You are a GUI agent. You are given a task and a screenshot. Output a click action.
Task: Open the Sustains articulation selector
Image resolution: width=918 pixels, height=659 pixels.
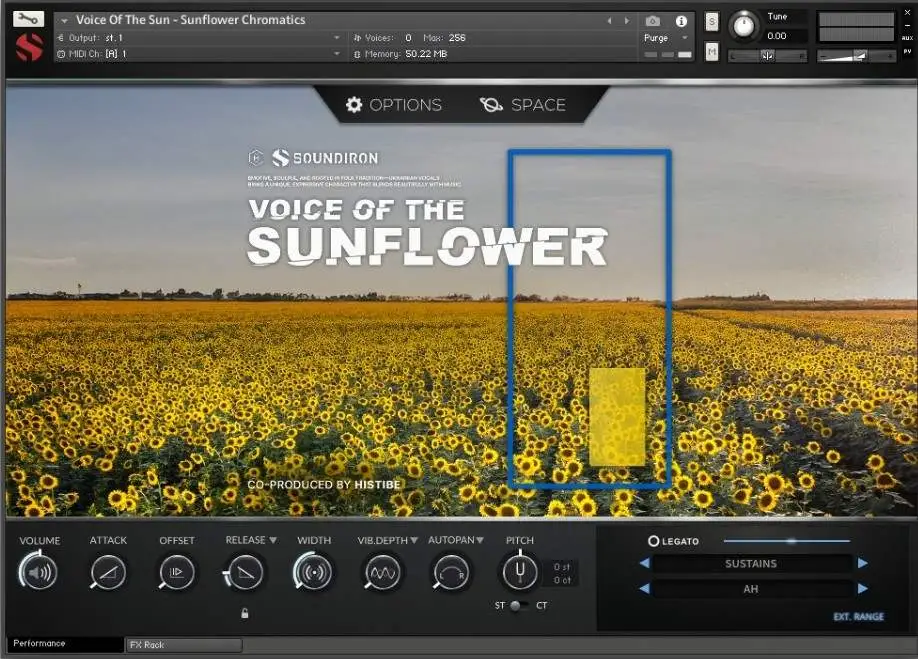coord(752,563)
